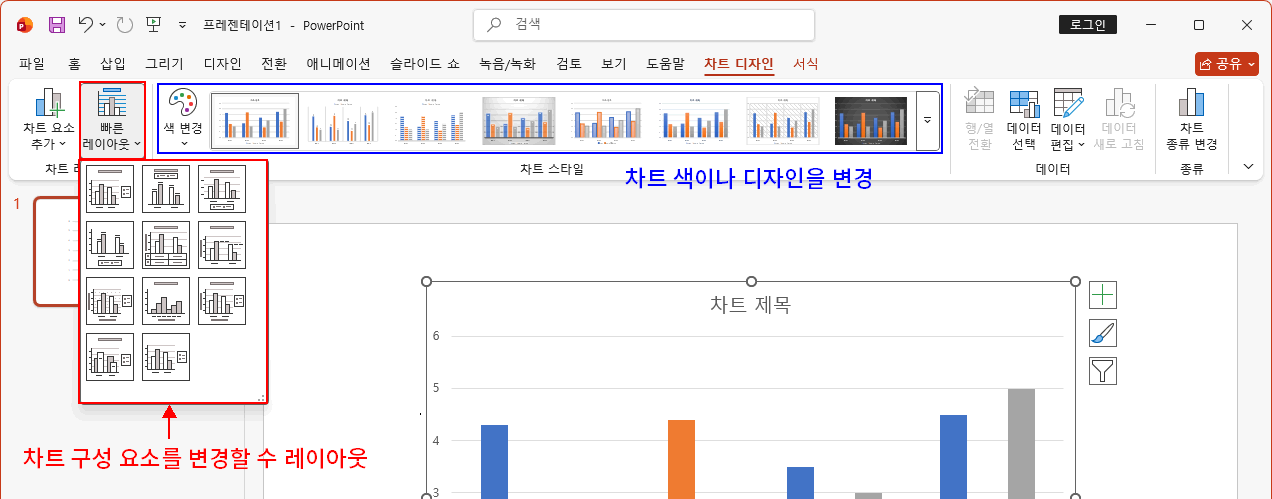Viewport: 1272px width, 499px height.
Task: Apply quick layout 10 thumbnail
Action: click(x=110, y=357)
